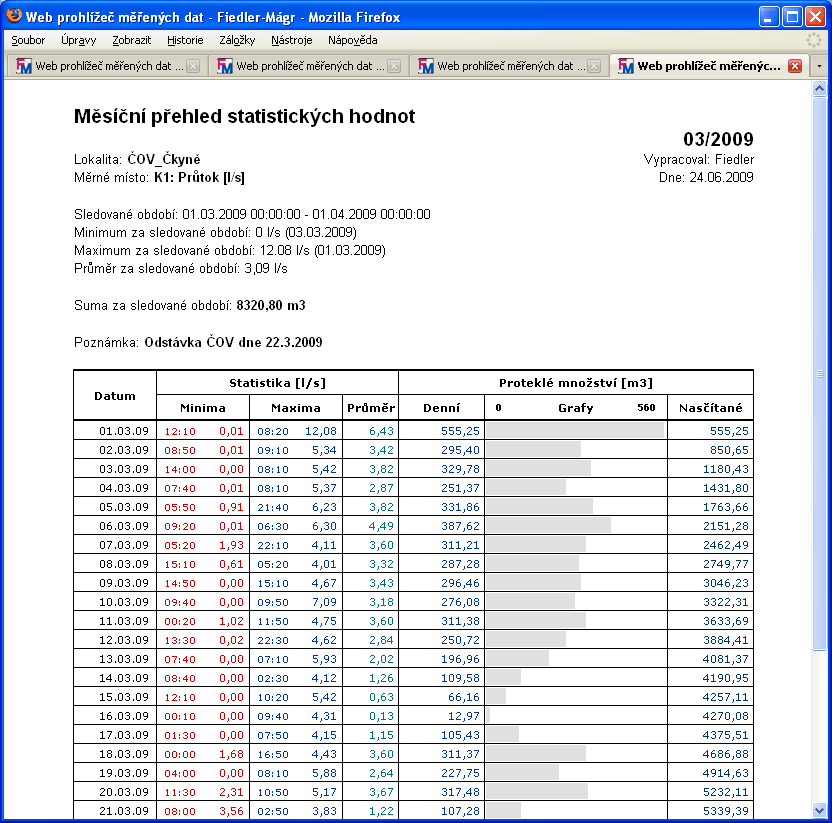Click the scrollbar up arrow
This screenshot has height=823, width=832.
point(820,86)
